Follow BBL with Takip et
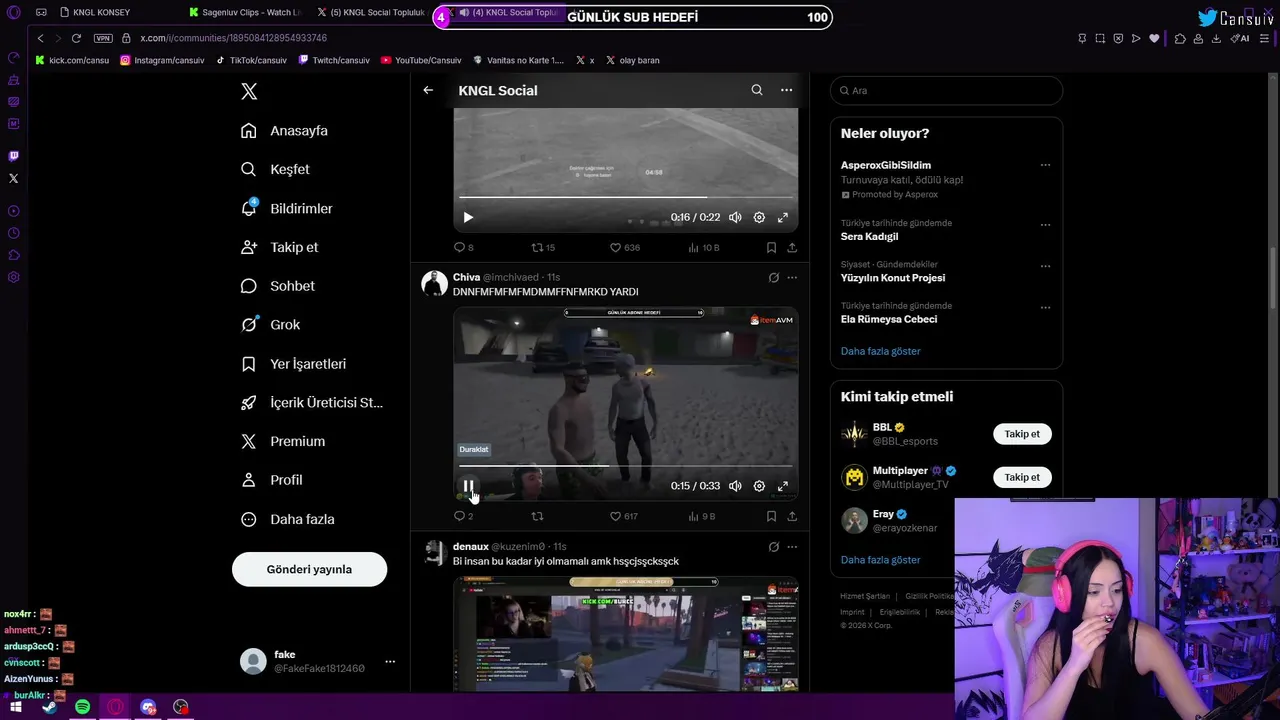1280x720 pixels. tap(1022, 434)
